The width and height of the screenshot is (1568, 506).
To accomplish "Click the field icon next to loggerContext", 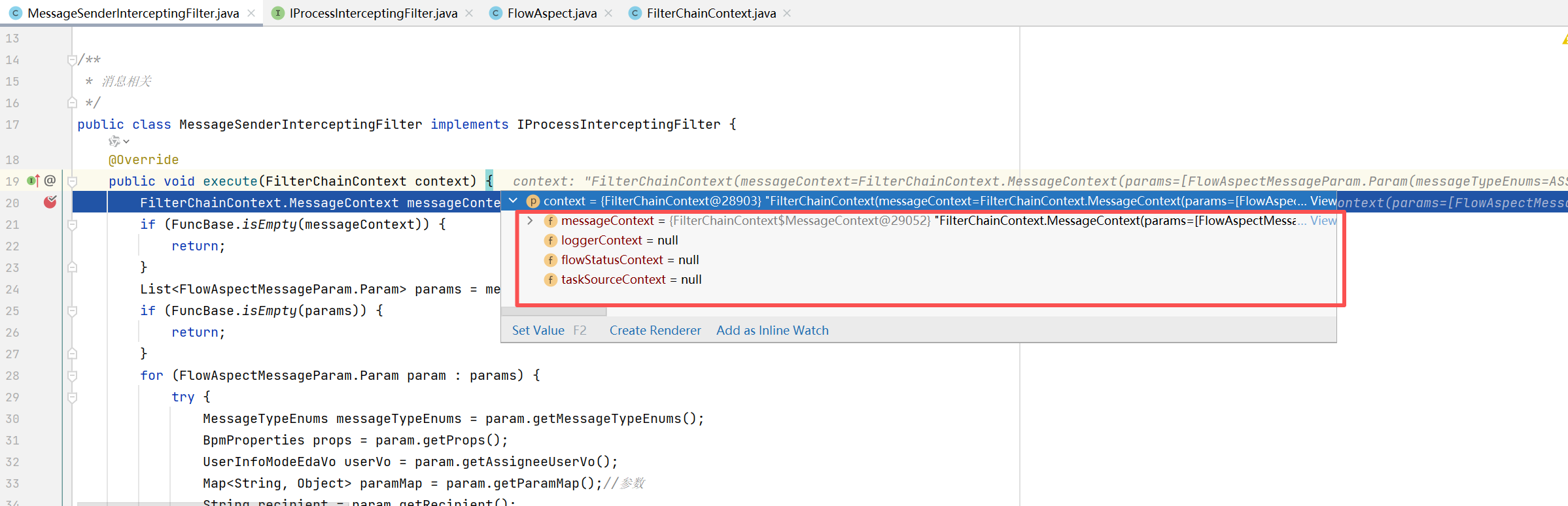I will 550,241.
